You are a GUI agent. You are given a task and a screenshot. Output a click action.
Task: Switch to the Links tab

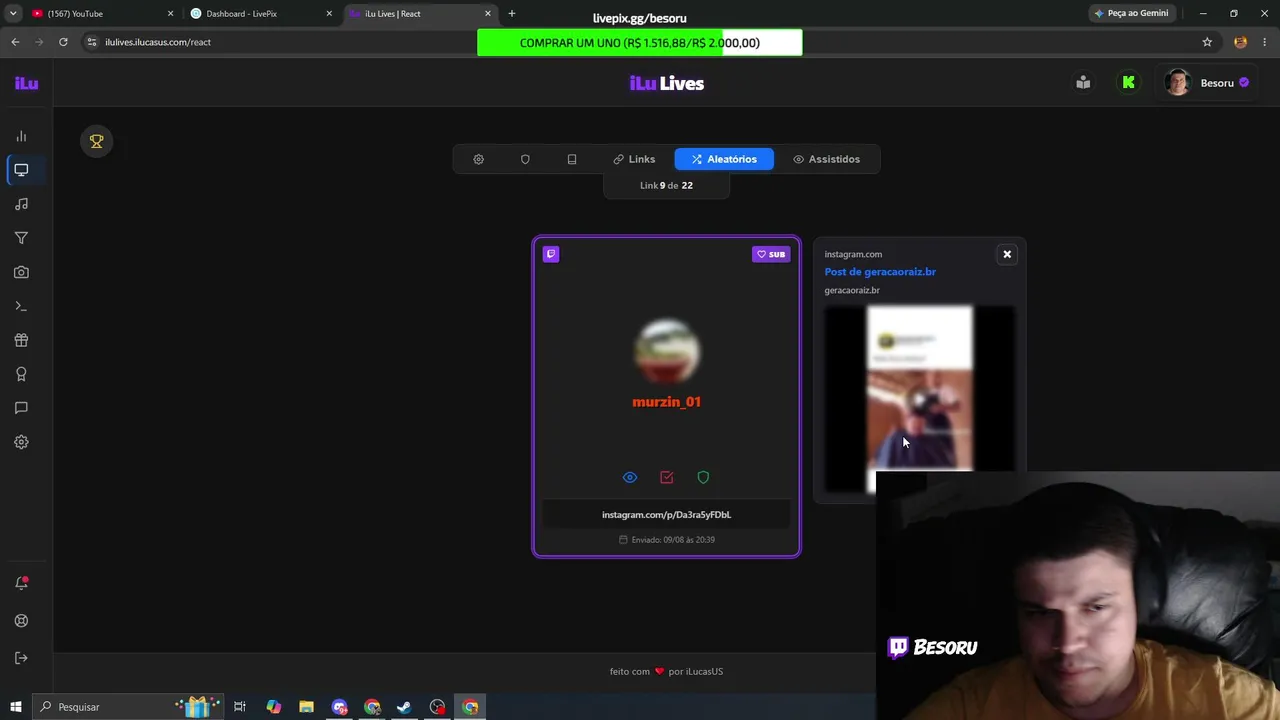[634, 159]
